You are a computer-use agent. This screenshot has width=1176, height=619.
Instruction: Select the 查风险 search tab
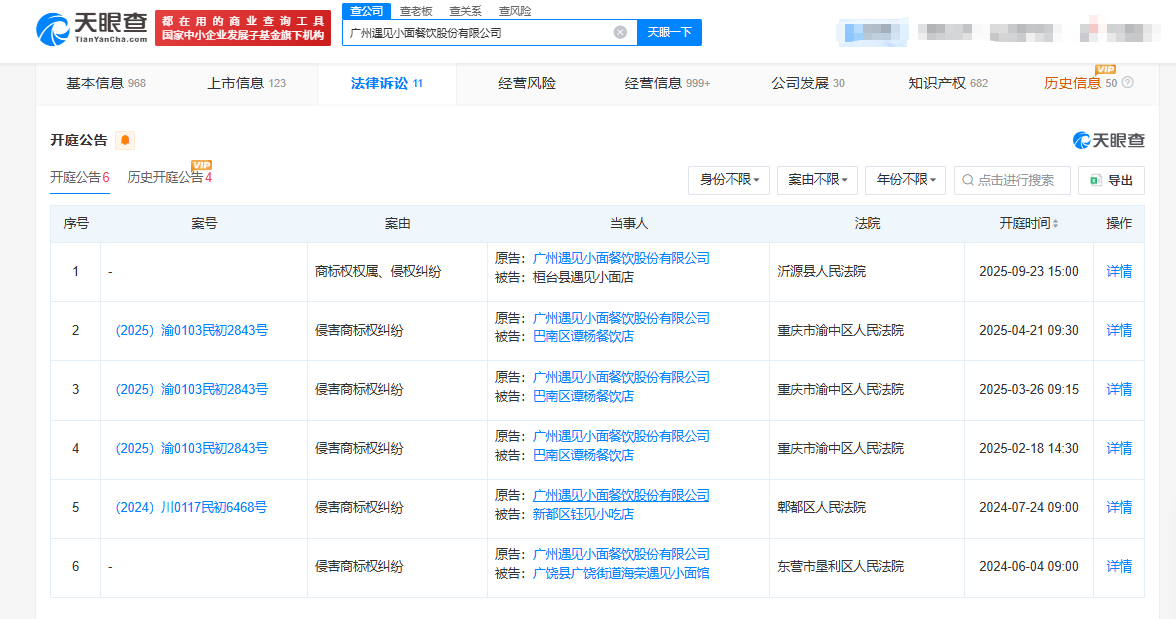click(x=514, y=11)
